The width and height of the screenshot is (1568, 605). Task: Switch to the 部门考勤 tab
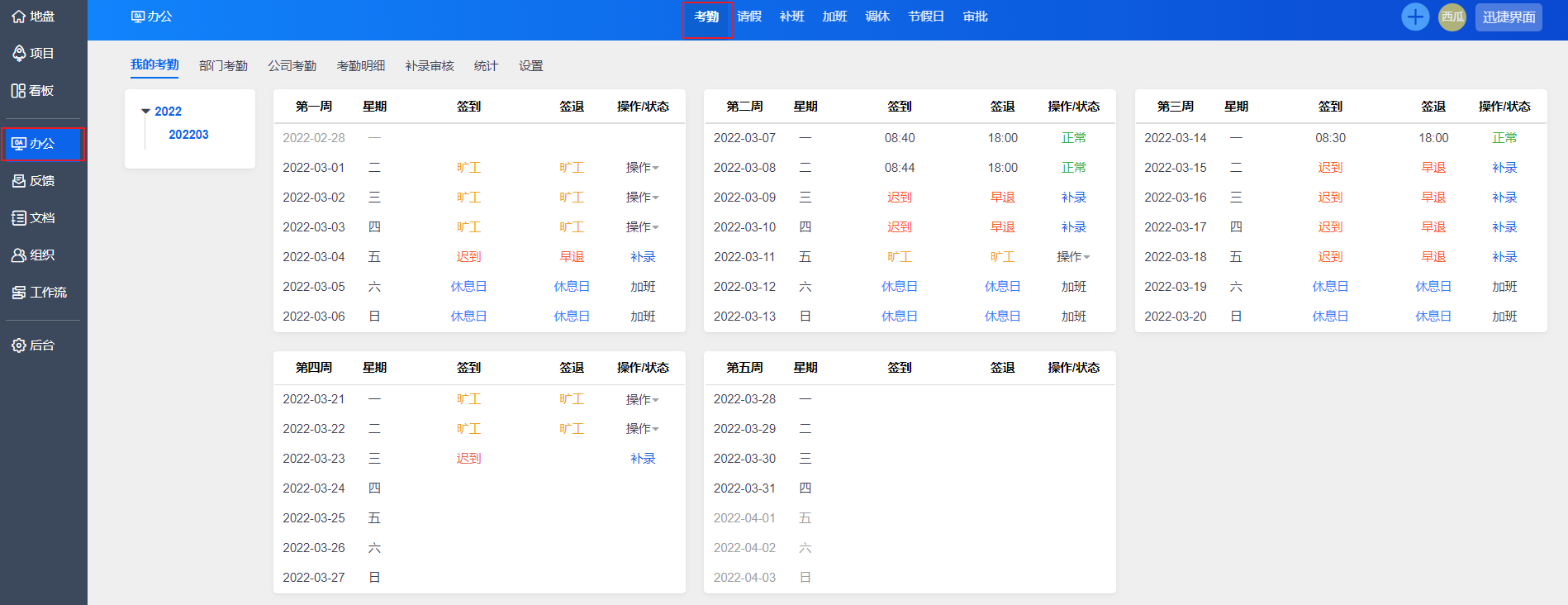click(x=223, y=66)
